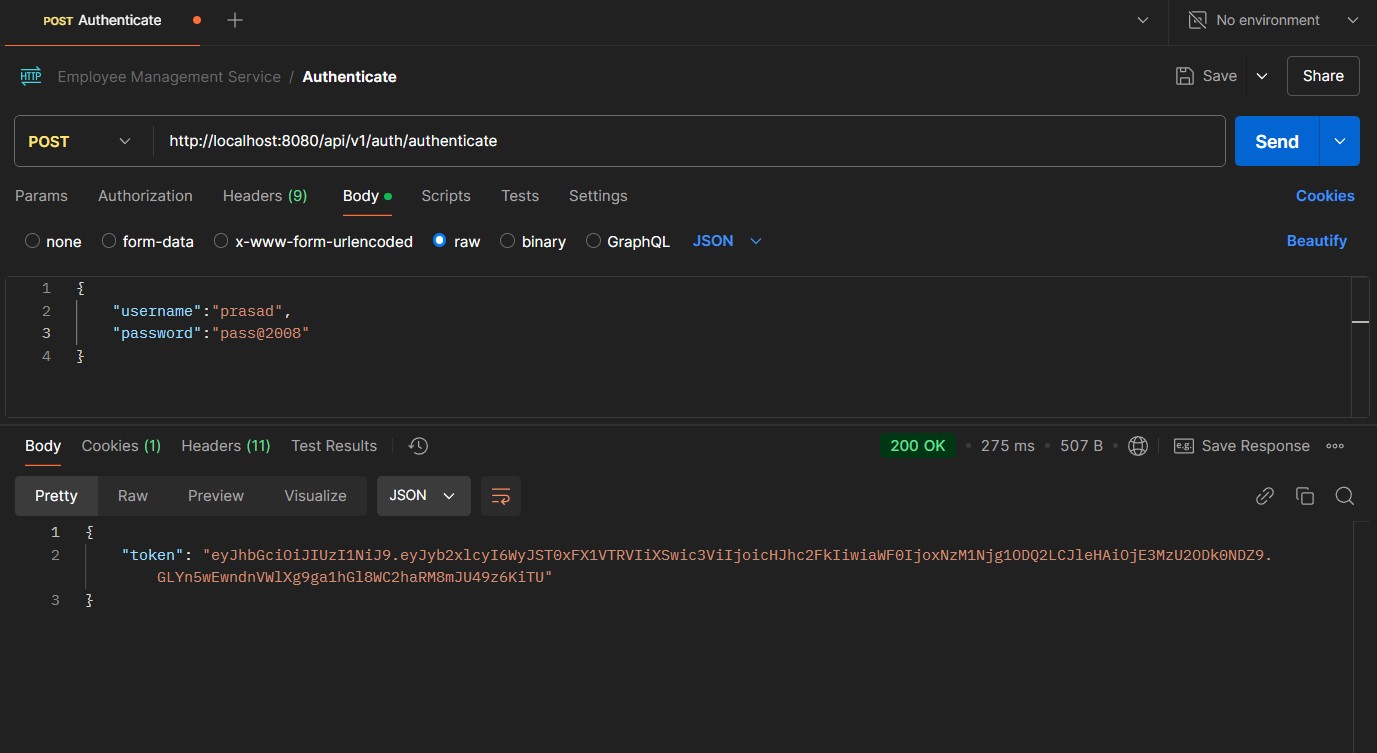This screenshot has height=753, width=1377.
Task: Expand the Send button options arrow
Action: (x=1340, y=141)
